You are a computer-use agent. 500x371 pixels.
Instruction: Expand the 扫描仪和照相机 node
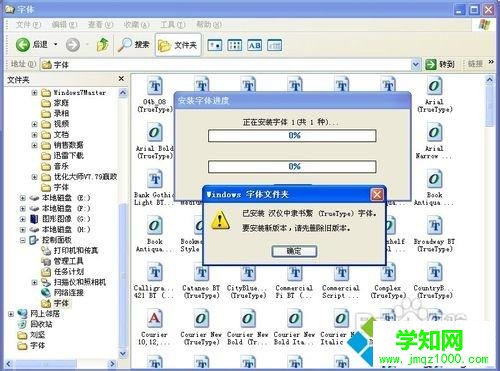click(34, 282)
